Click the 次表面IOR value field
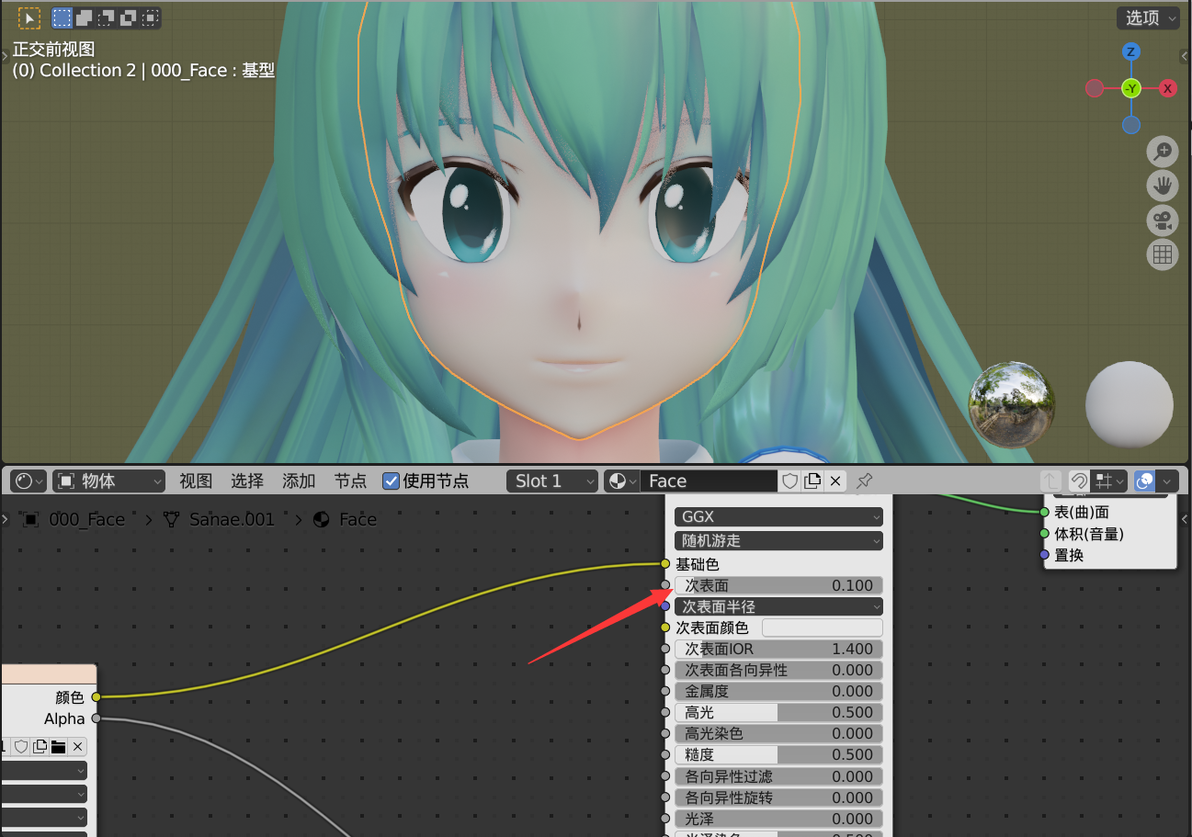1192x837 pixels. (778, 649)
